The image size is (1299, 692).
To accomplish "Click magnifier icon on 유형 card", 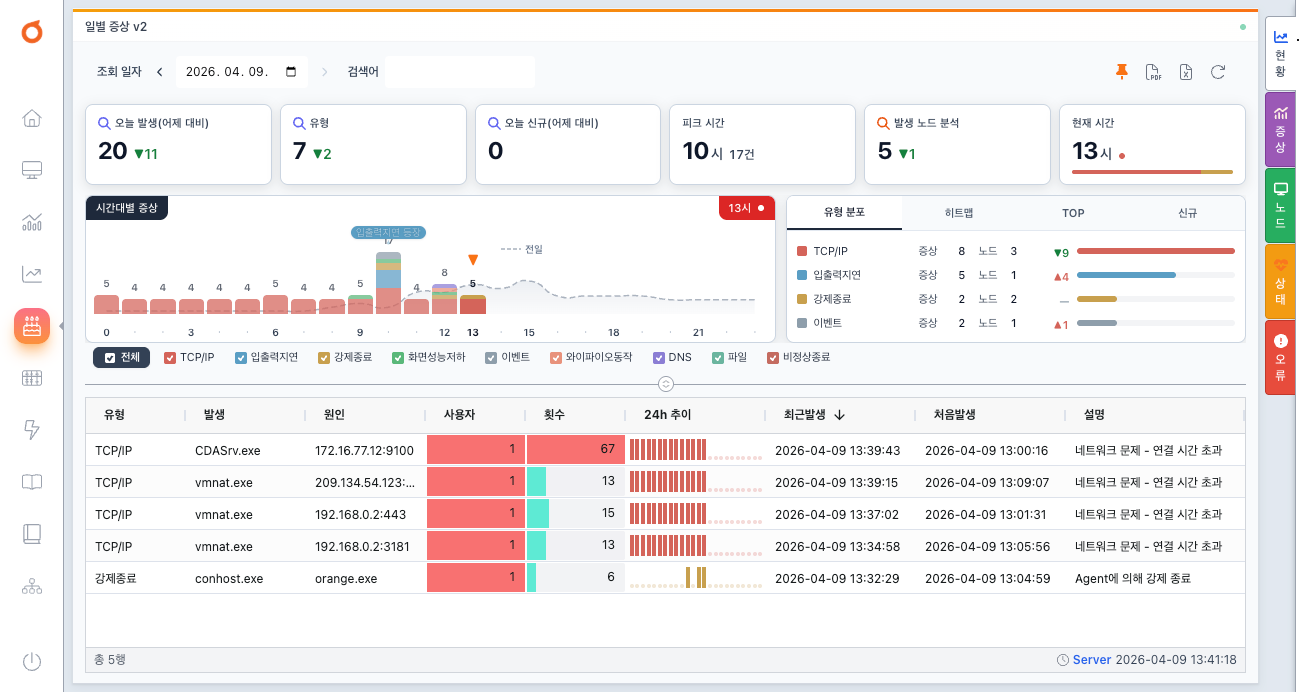I will (x=299, y=123).
